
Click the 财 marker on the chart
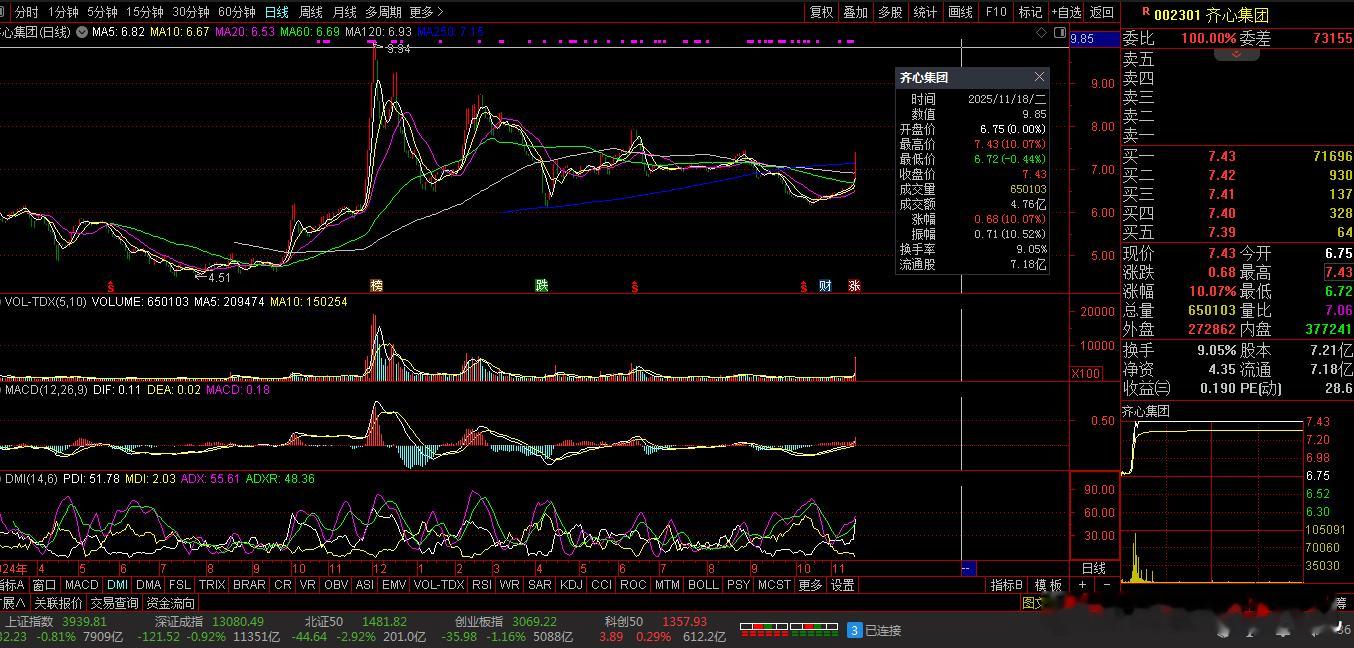[825, 286]
